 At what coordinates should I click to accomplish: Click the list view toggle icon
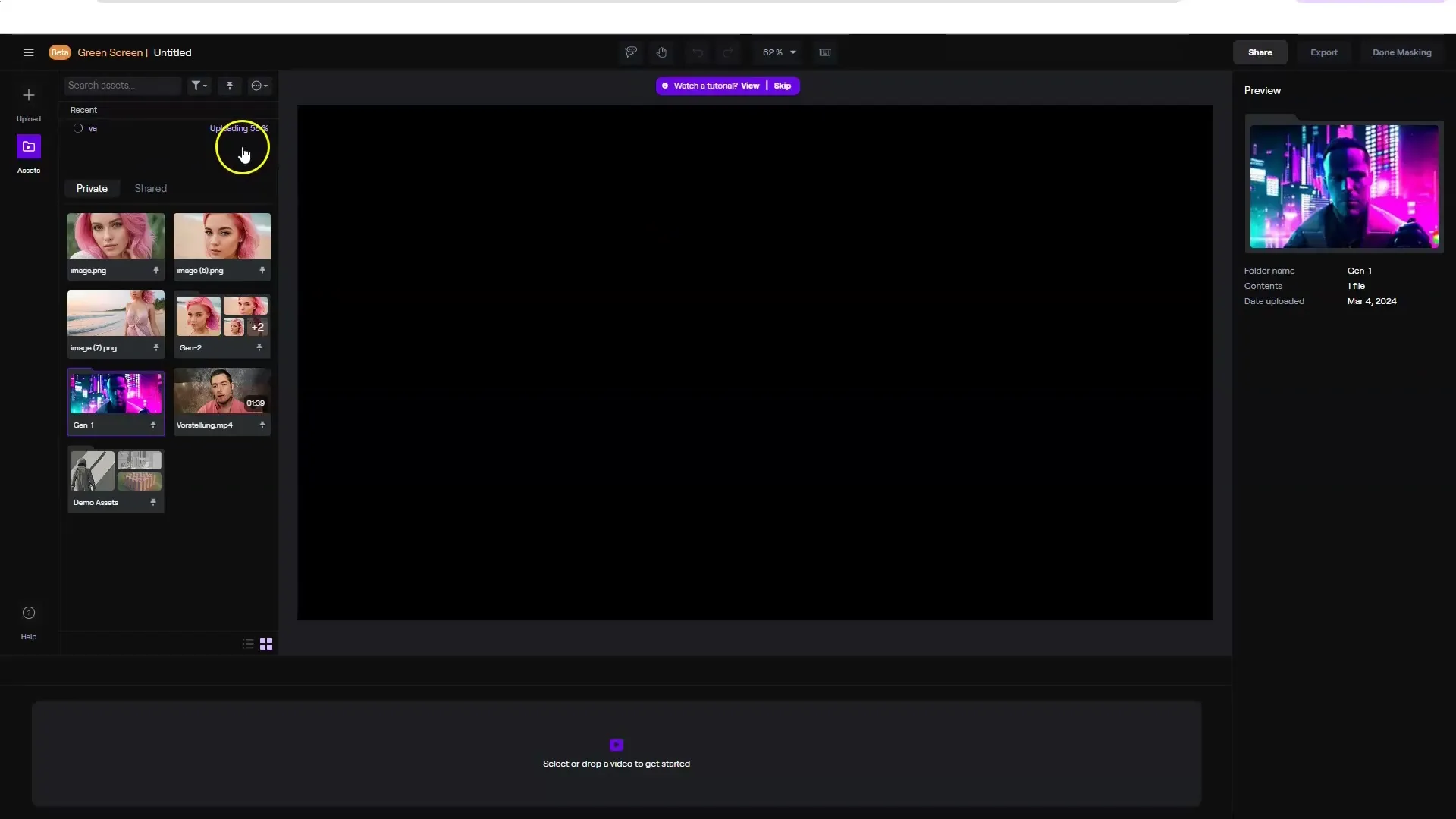(x=248, y=644)
